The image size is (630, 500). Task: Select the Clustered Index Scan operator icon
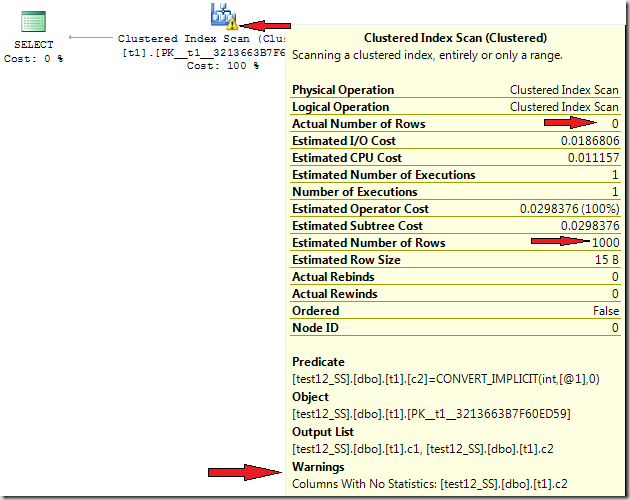(222, 14)
